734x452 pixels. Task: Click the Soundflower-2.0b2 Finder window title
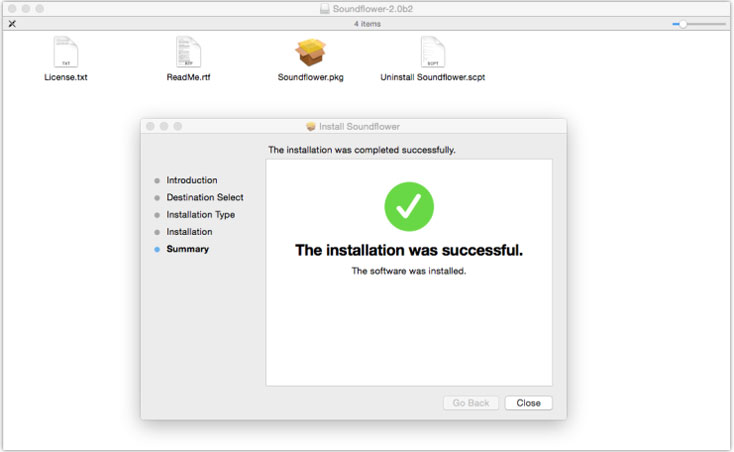(373, 9)
